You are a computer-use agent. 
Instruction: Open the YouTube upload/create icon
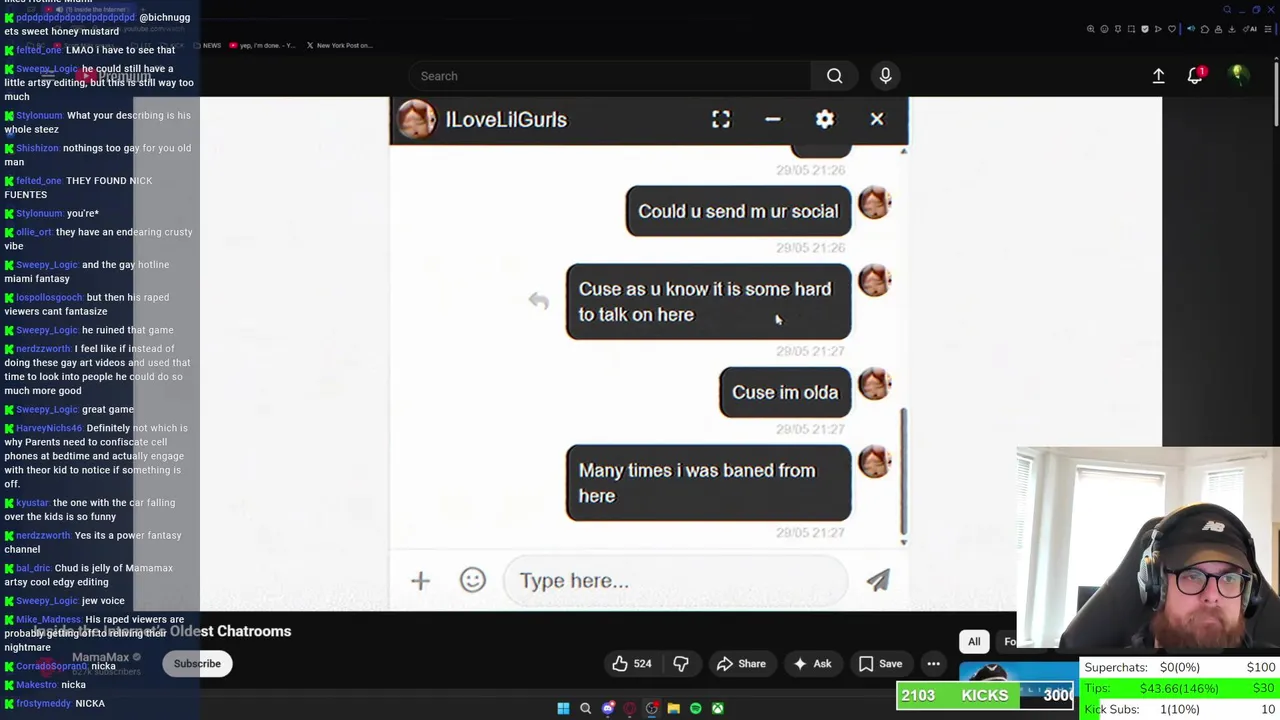[x=1158, y=76]
